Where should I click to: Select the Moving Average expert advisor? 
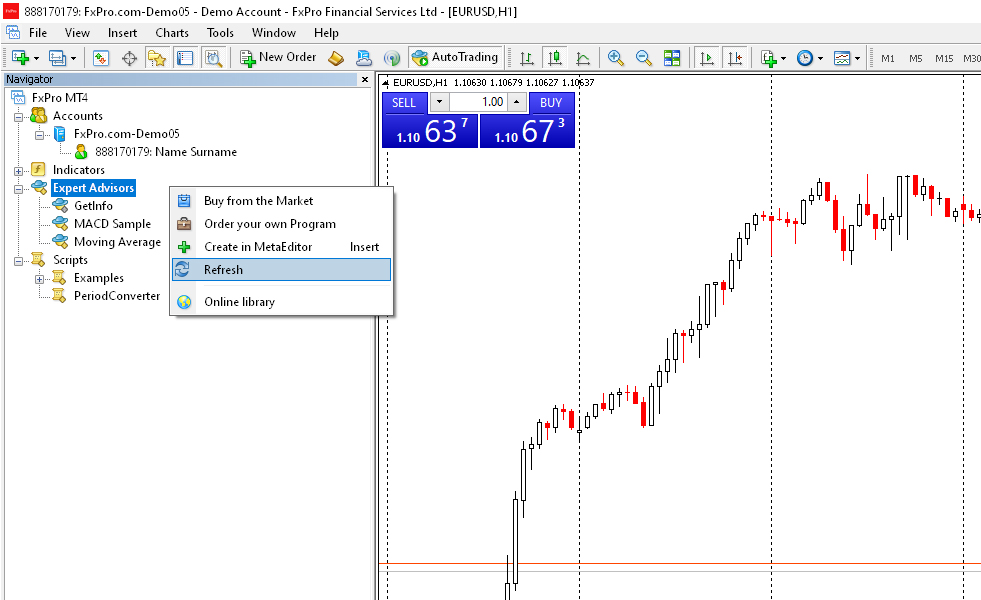click(x=118, y=242)
